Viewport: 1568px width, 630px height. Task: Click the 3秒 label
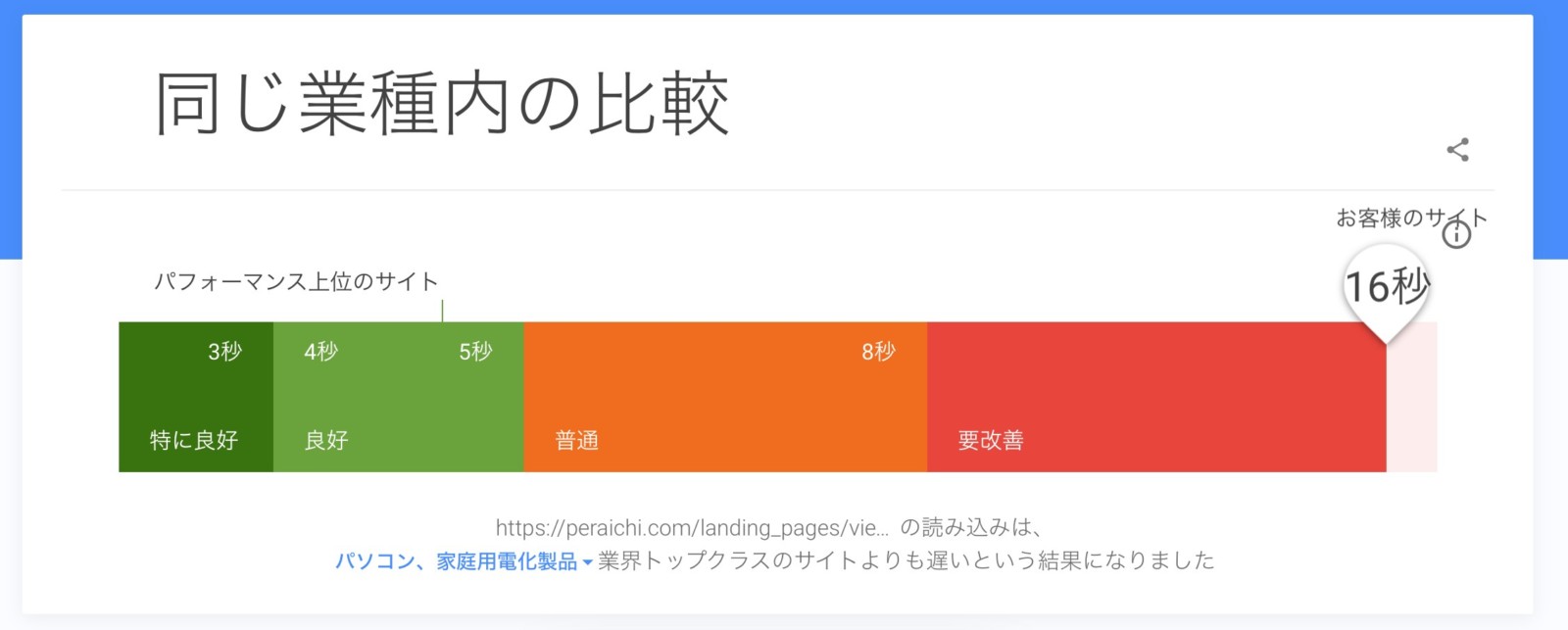(x=224, y=352)
